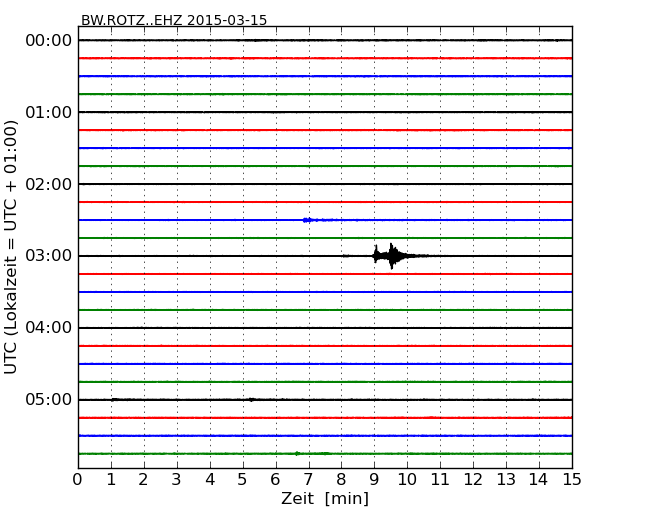The height and width of the screenshot is (520, 650).
Task: Click the x-axis tick label 8
Action: click(x=341, y=480)
